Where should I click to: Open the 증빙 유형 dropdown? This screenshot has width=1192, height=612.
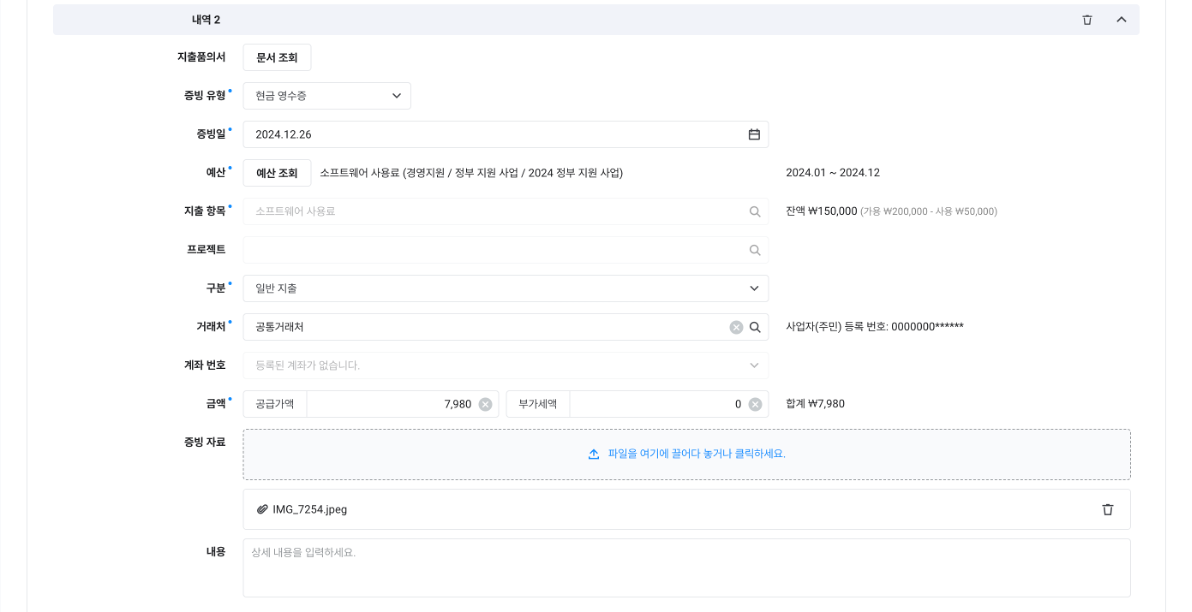pos(327,96)
